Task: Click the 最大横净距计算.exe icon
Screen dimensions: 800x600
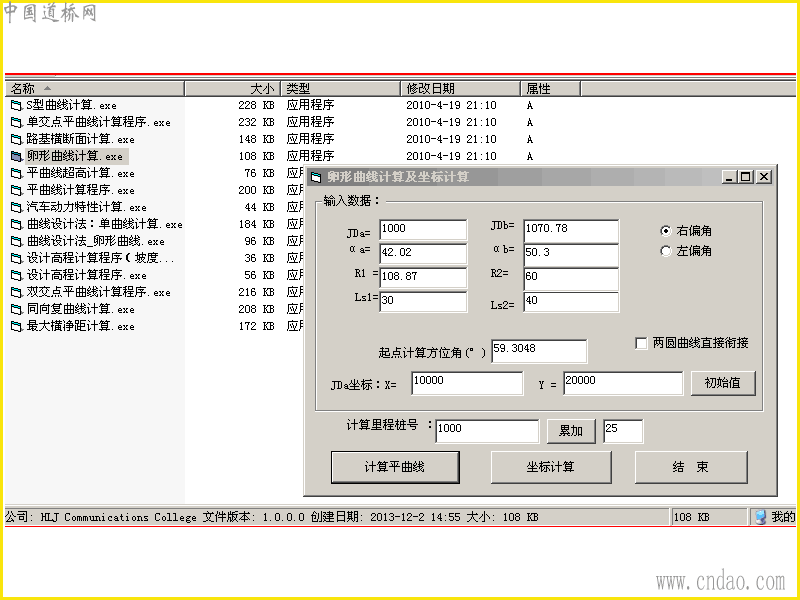Action: pyautogui.click(x=17, y=326)
